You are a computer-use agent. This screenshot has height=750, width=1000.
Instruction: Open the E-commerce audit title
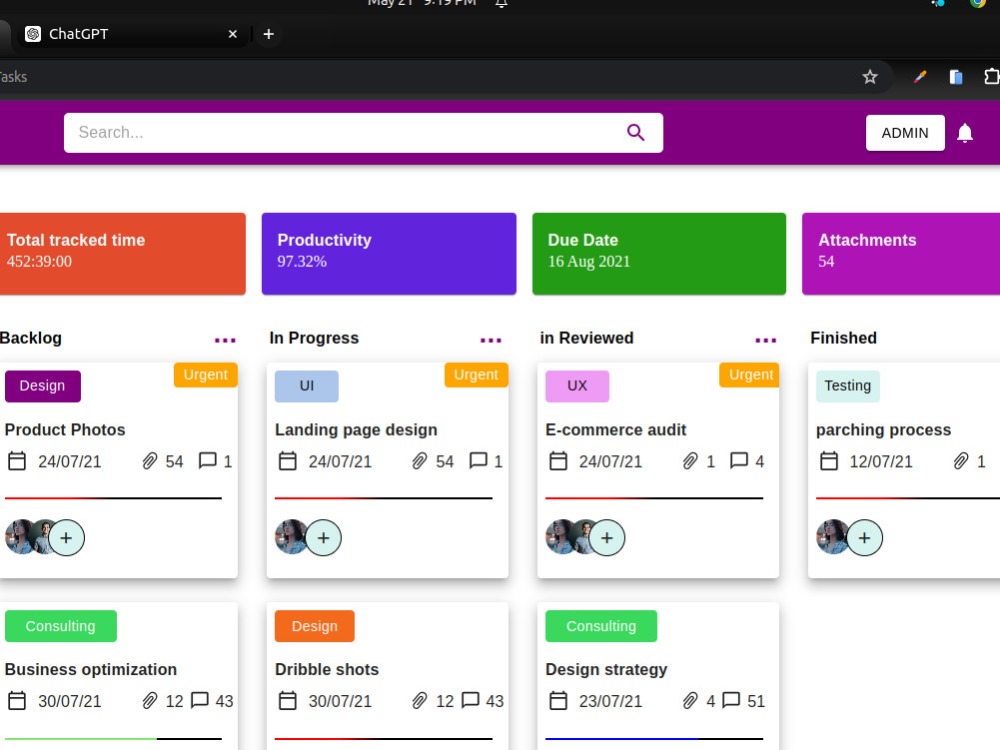(x=615, y=430)
